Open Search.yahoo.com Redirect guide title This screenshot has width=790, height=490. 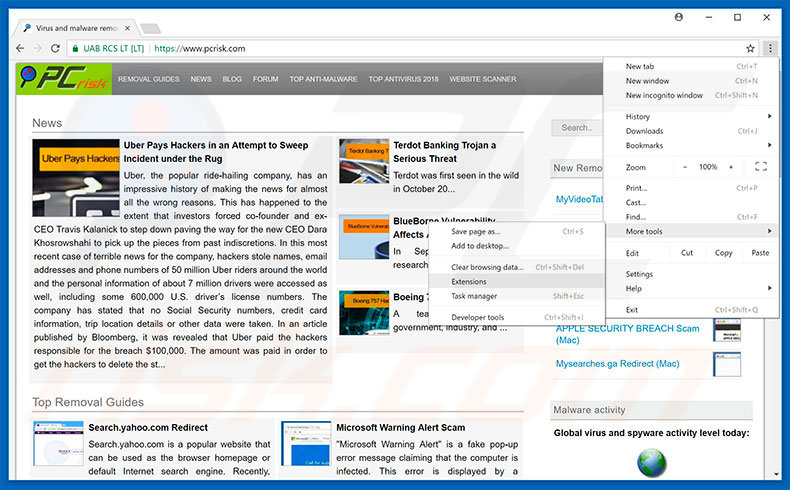148,428
